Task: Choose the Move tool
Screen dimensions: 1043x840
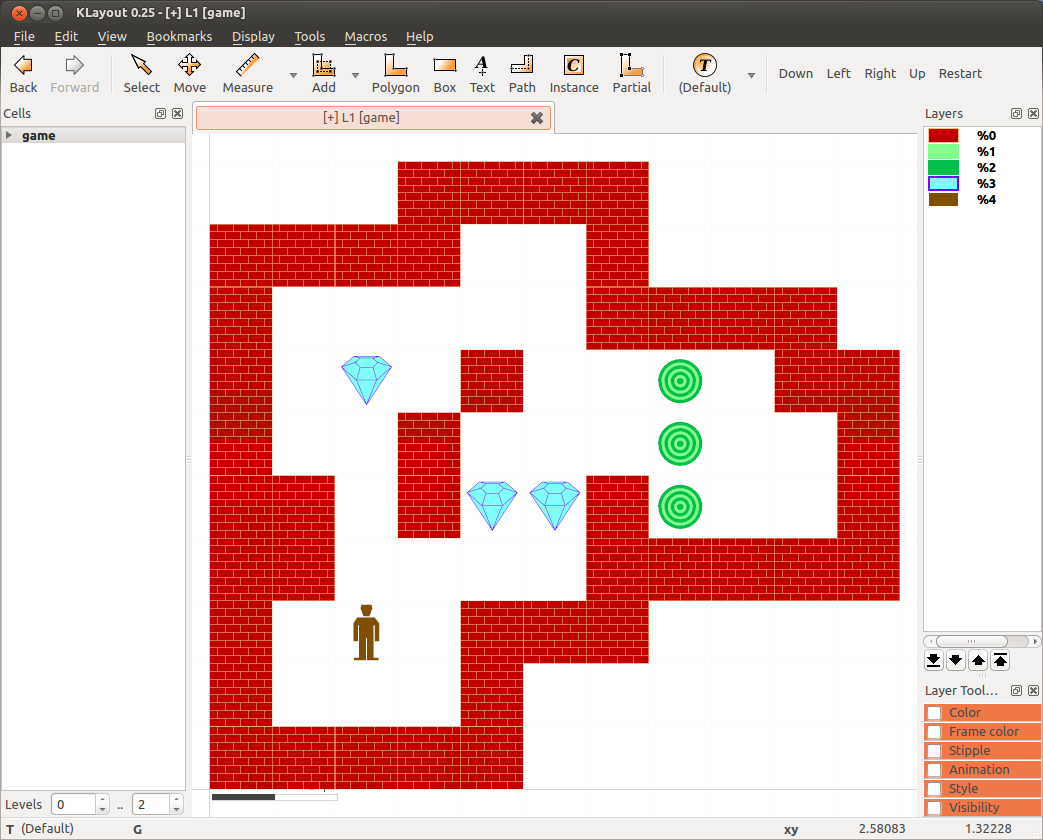Action: point(189,74)
